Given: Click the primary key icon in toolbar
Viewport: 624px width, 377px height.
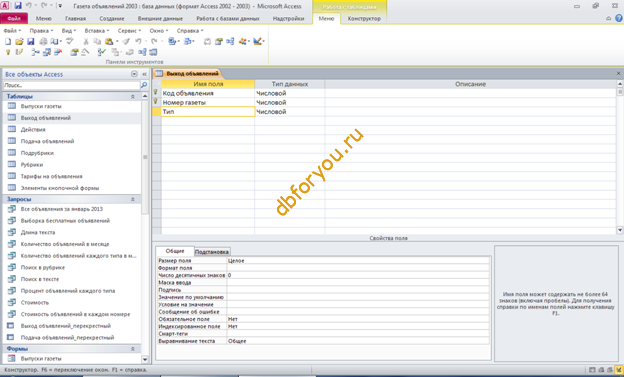Looking at the screenshot, I should coord(8,52).
